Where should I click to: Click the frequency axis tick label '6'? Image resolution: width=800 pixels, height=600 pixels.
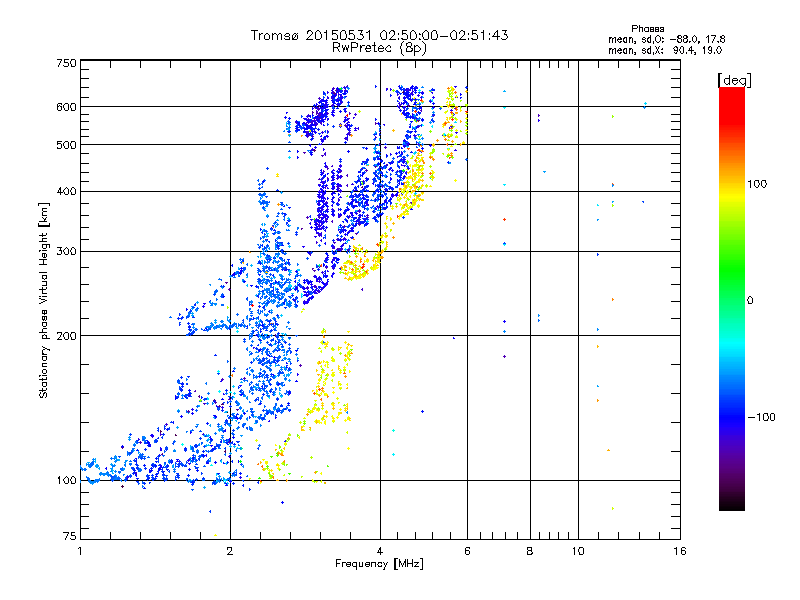(x=467, y=551)
